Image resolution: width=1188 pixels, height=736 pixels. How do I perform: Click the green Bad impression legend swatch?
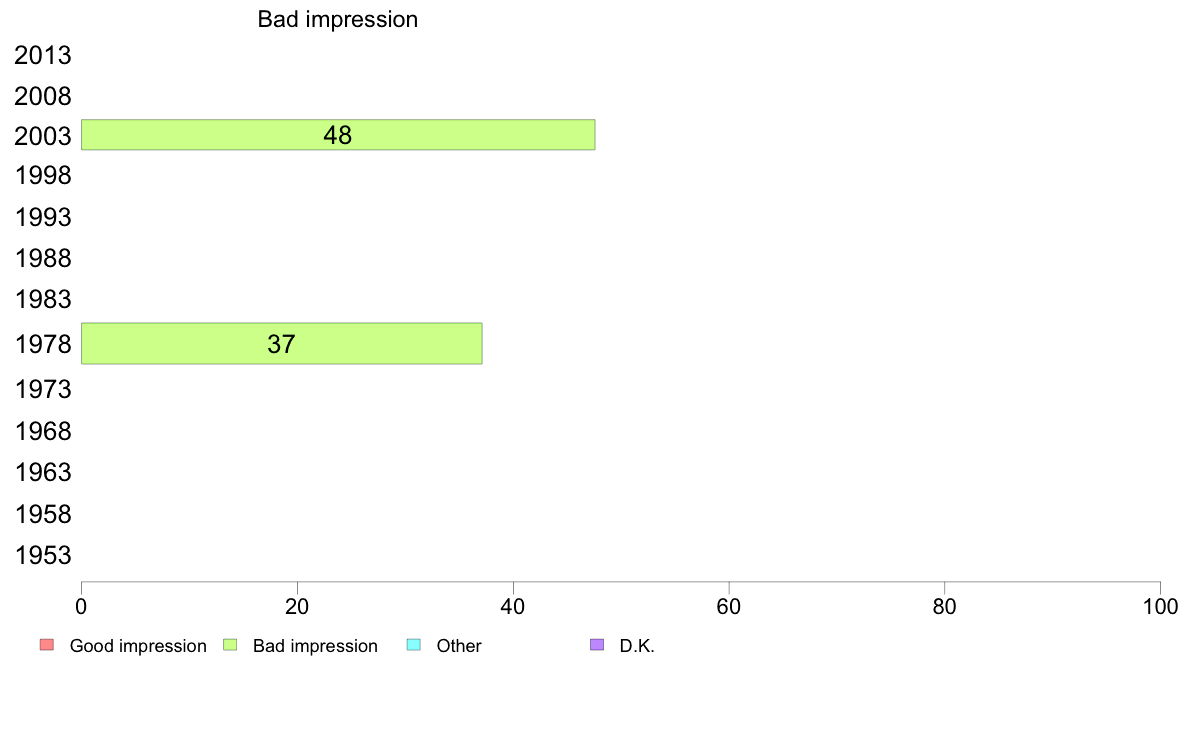coord(229,645)
